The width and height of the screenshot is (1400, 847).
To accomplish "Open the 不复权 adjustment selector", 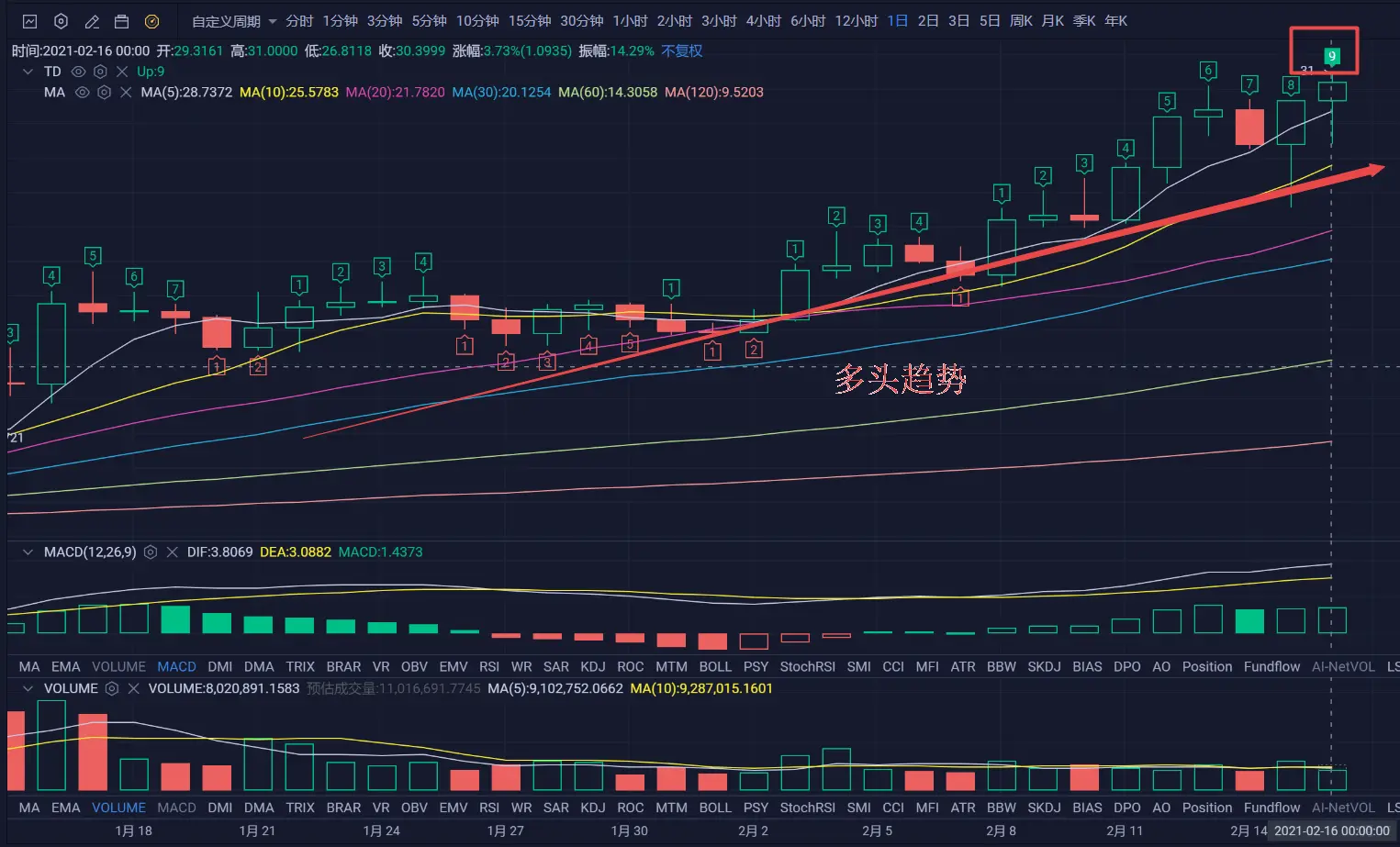I will pyautogui.click(x=682, y=51).
